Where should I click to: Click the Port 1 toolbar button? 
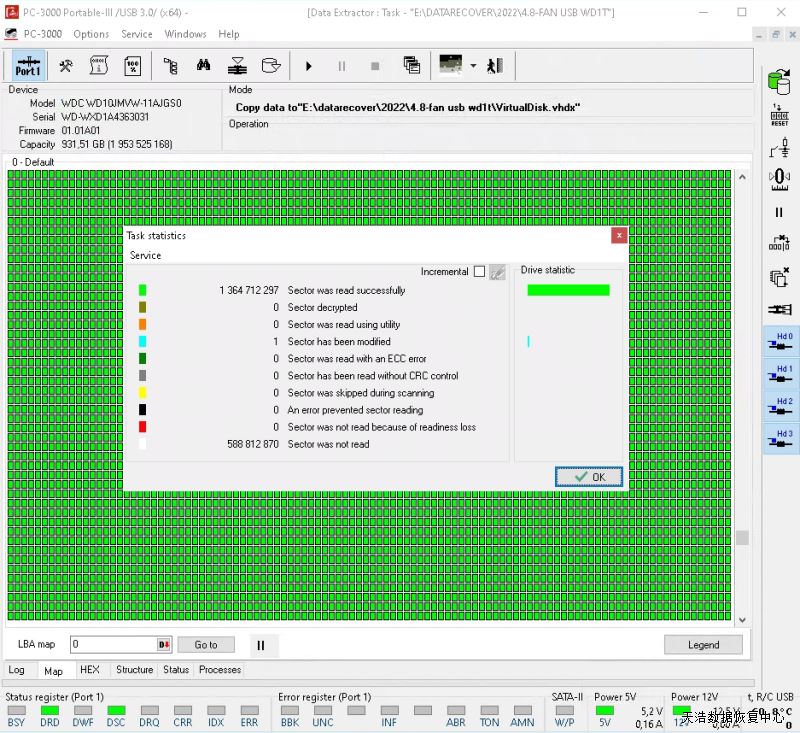click(x=28, y=66)
